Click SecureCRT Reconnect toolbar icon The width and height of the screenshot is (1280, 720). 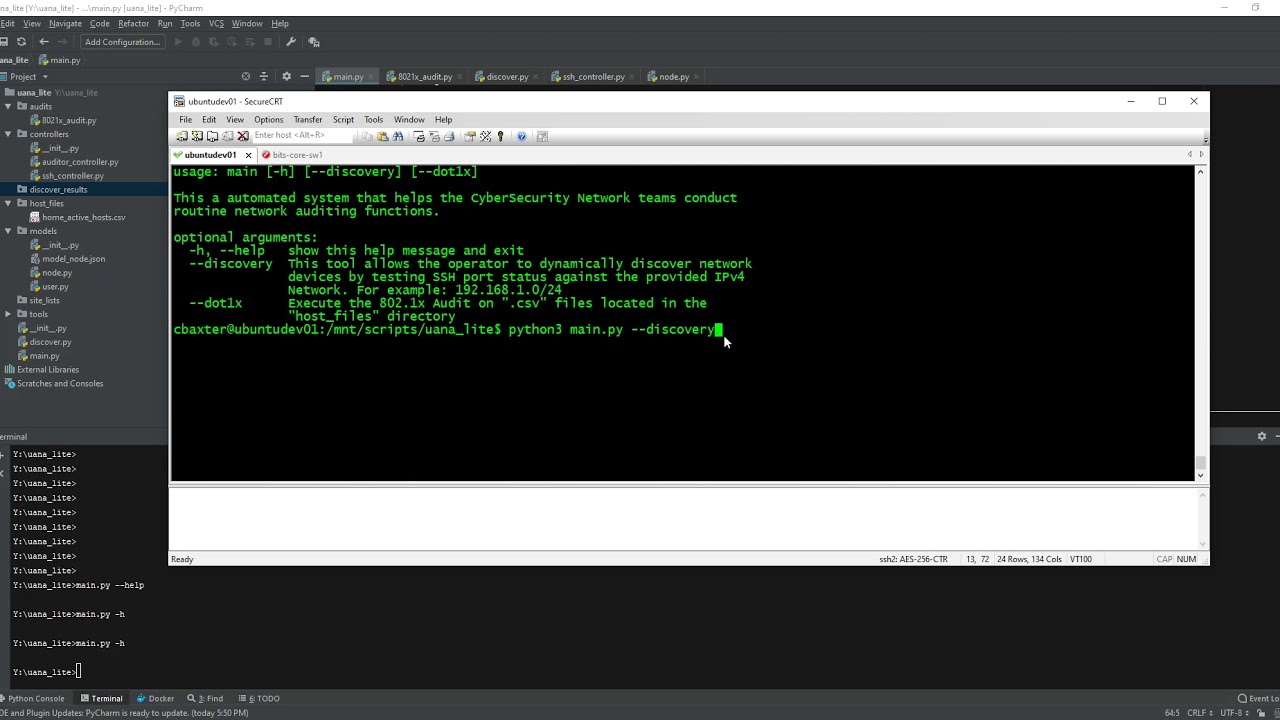227,136
